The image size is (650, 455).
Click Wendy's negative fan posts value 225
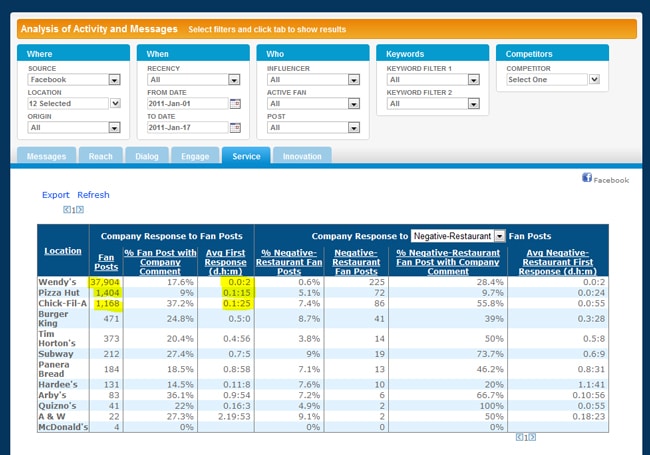tap(377, 282)
